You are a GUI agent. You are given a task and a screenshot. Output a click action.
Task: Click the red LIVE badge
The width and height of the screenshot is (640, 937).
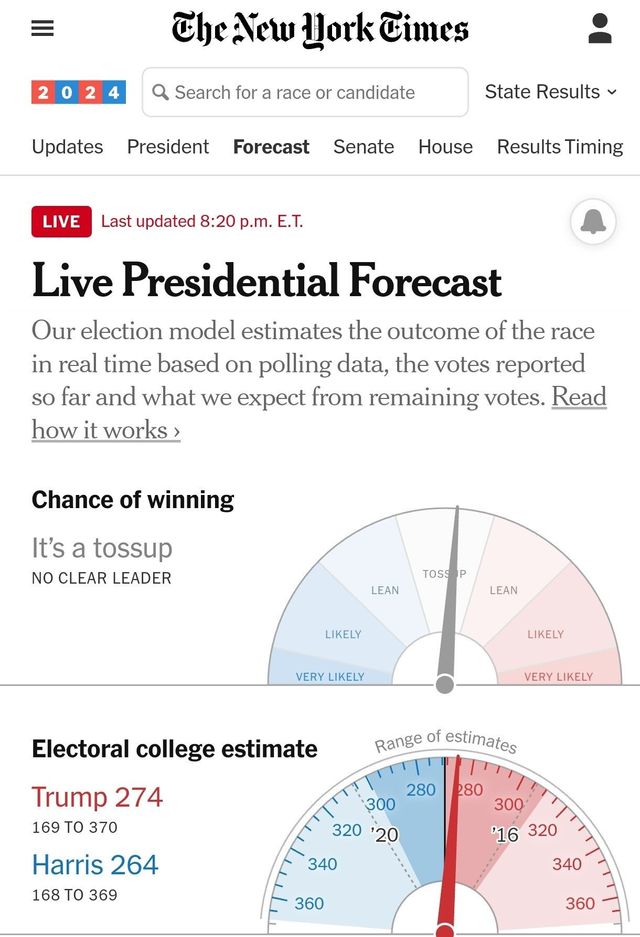(x=61, y=221)
